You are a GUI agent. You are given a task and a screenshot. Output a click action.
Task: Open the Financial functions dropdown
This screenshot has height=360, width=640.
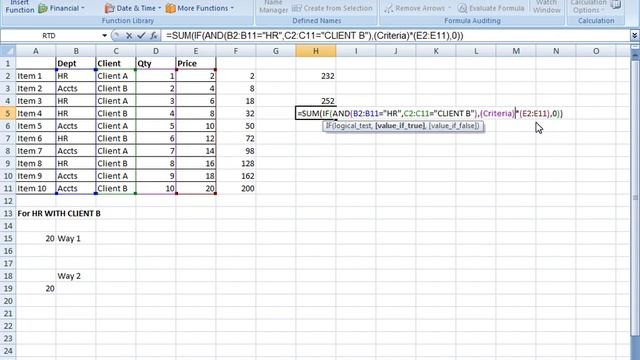pyautogui.click(x=61, y=8)
